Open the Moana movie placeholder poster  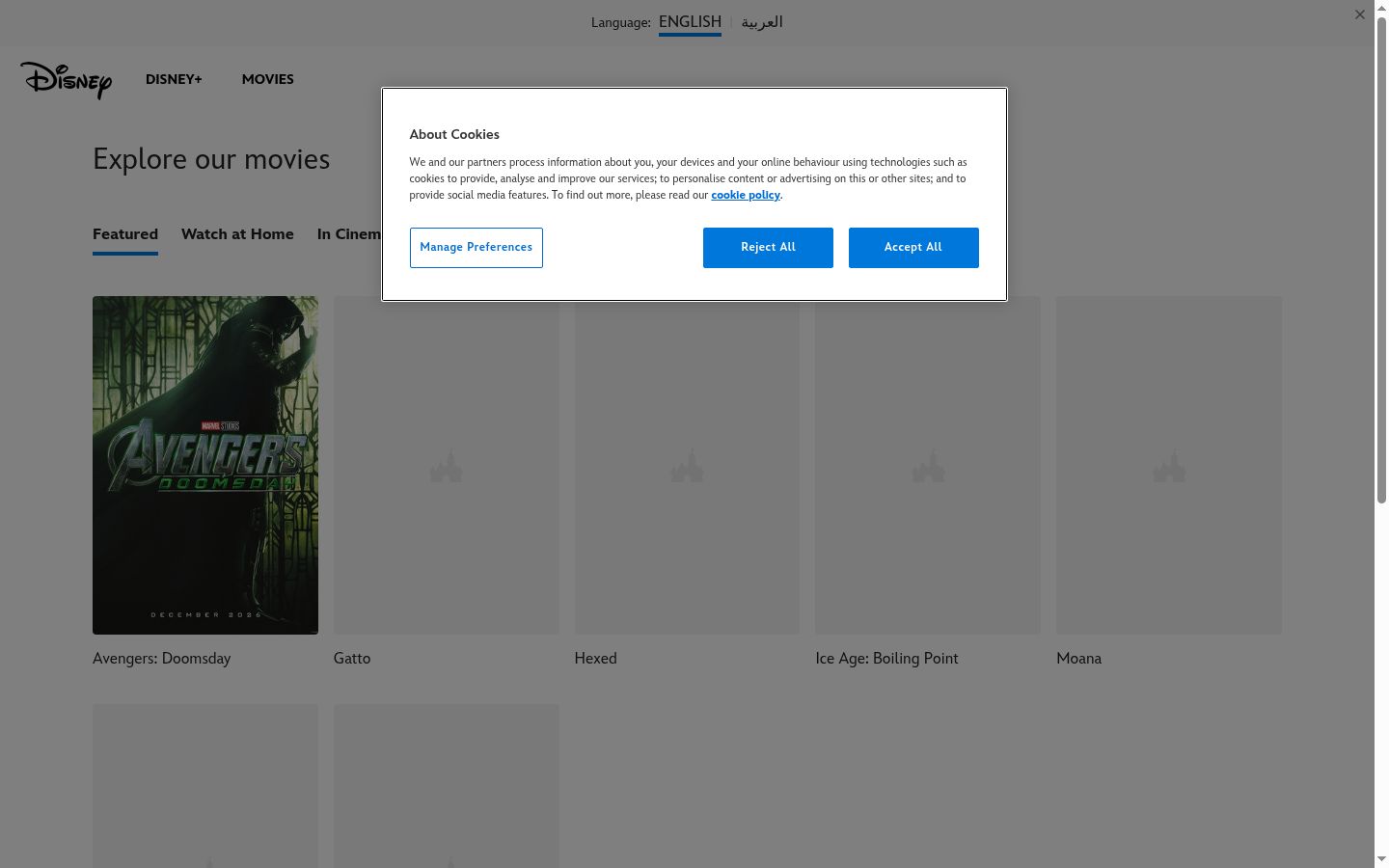[x=1169, y=465]
